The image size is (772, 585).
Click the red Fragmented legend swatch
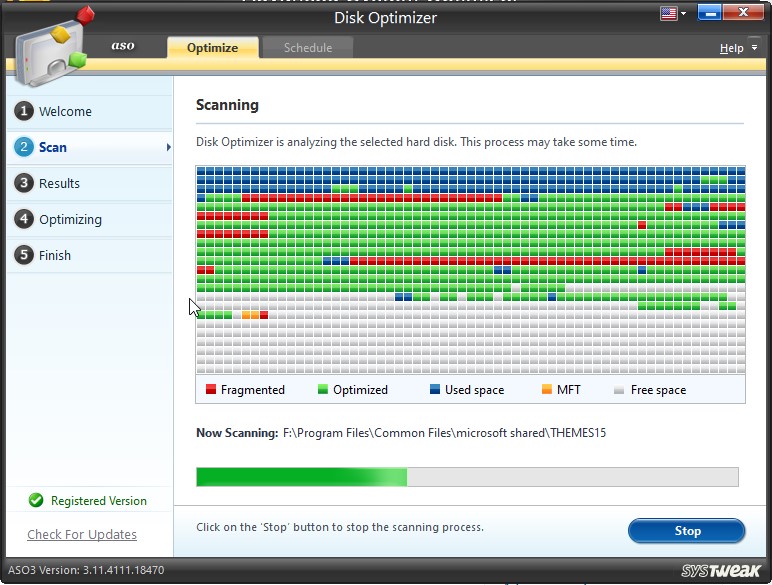coord(211,390)
